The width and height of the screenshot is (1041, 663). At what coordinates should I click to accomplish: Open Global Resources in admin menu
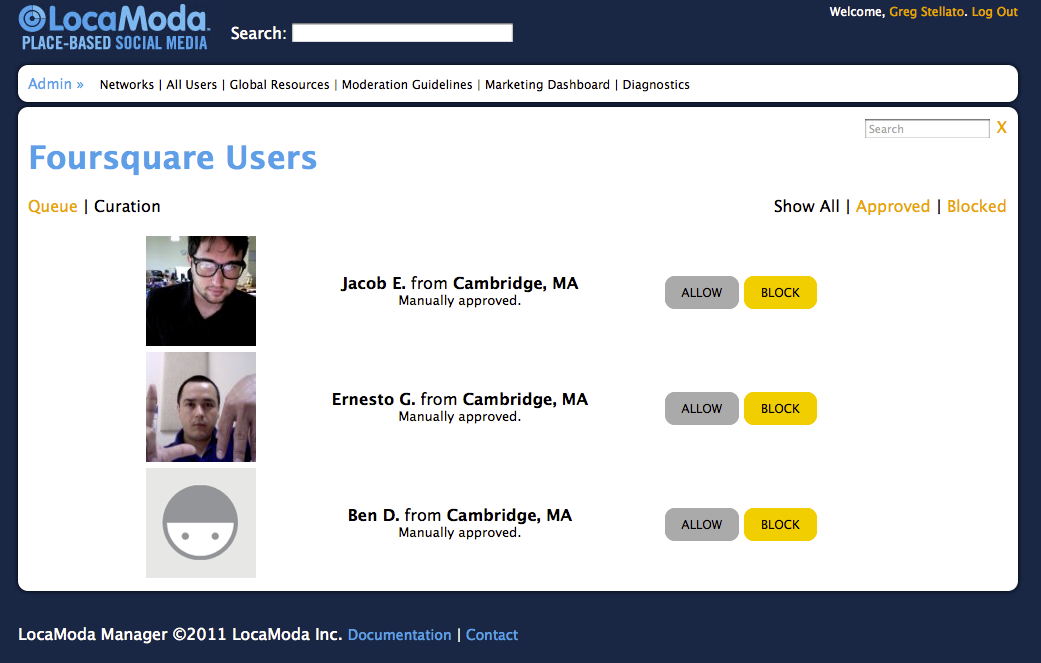coord(279,85)
